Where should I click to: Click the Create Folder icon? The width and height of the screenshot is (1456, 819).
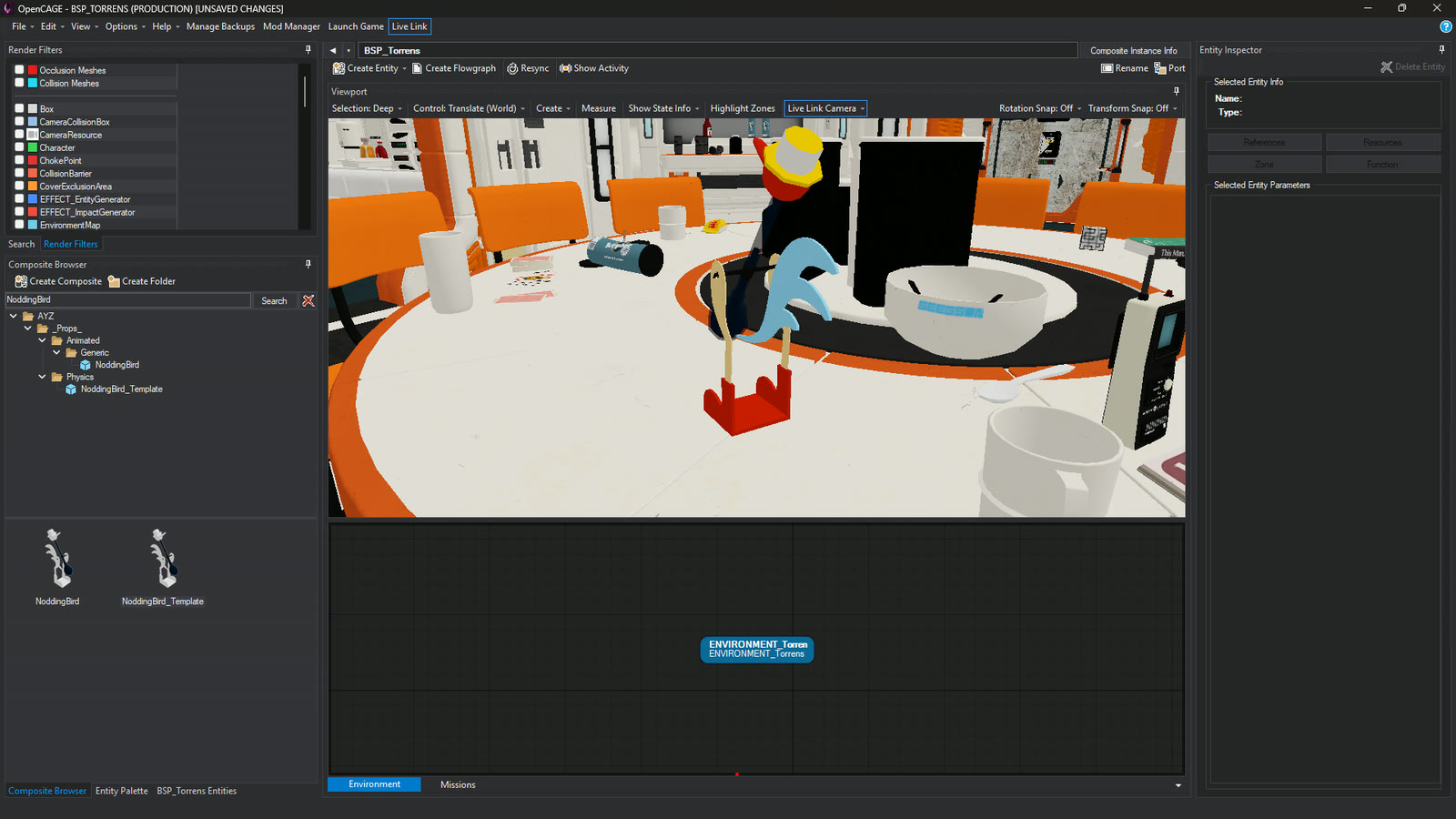(114, 281)
